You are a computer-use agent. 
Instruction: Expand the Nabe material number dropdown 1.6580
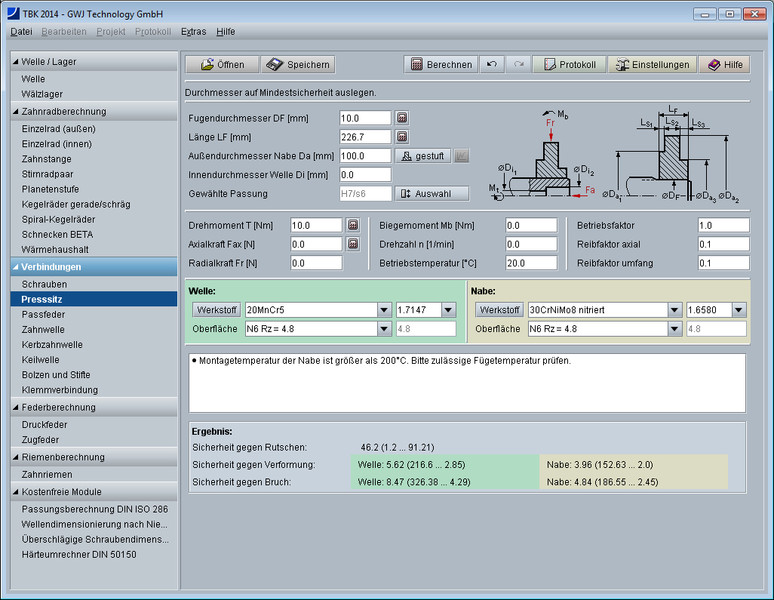[x=739, y=310]
